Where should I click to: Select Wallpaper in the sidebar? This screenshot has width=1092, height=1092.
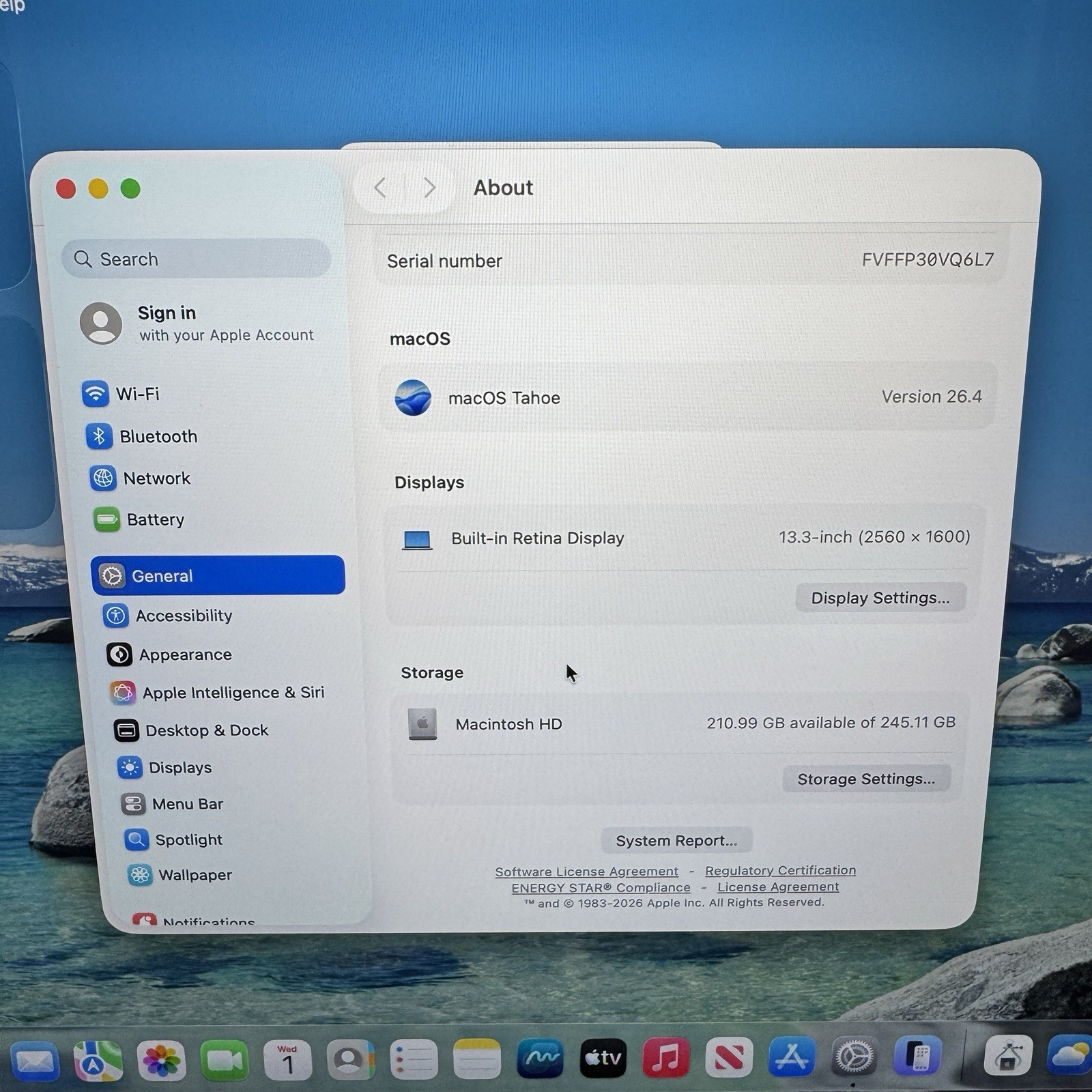(195, 875)
